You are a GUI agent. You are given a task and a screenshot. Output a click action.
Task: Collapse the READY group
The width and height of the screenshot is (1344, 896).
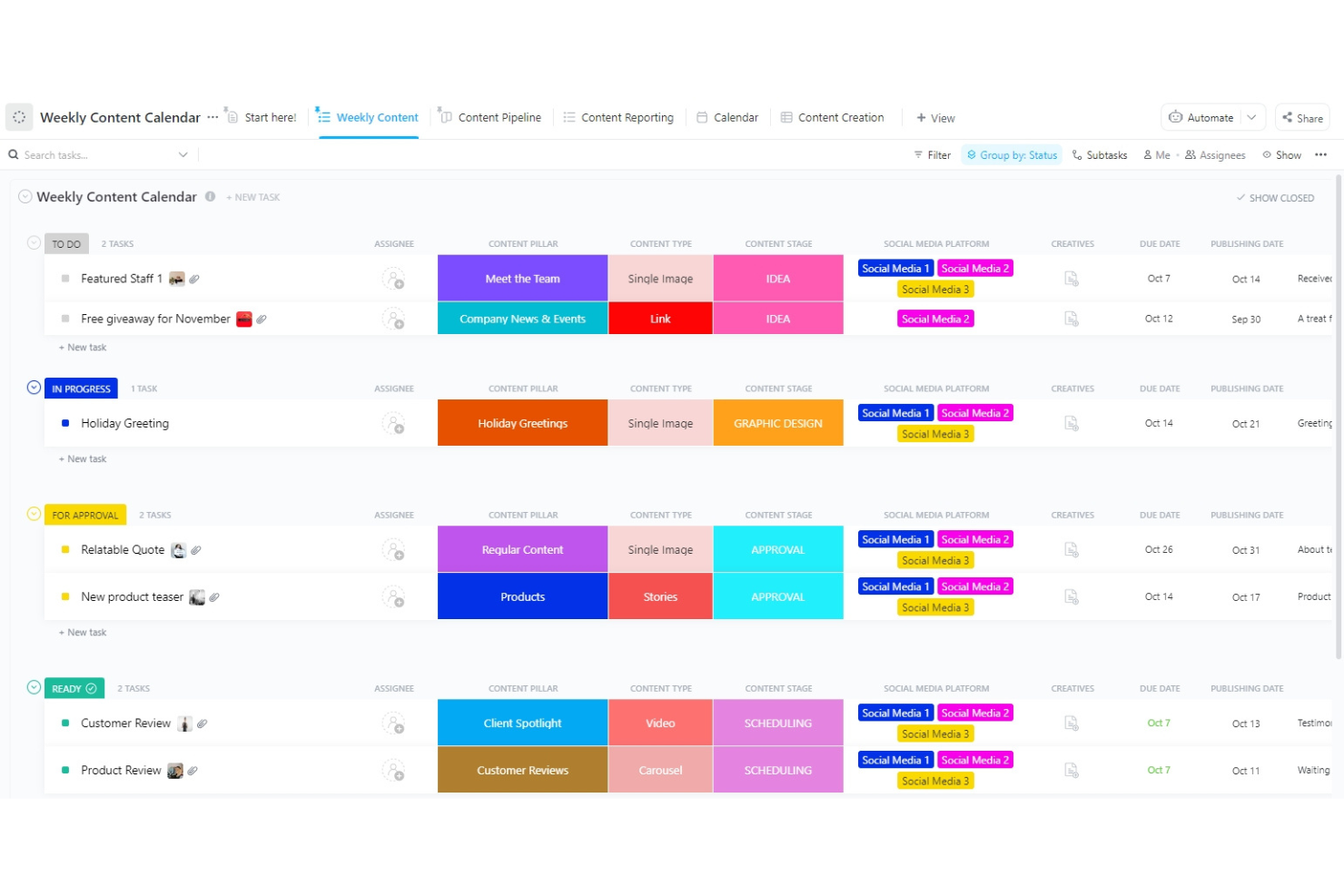click(34, 687)
